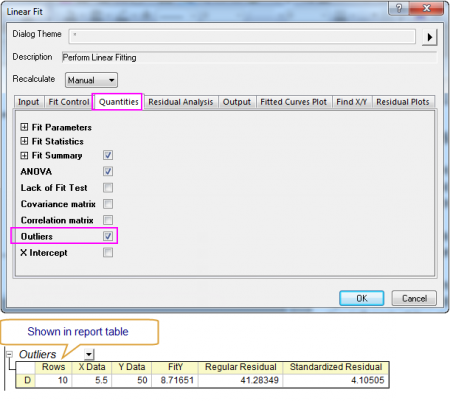Uncheck the Fit Summary checkbox

[x=108, y=155]
